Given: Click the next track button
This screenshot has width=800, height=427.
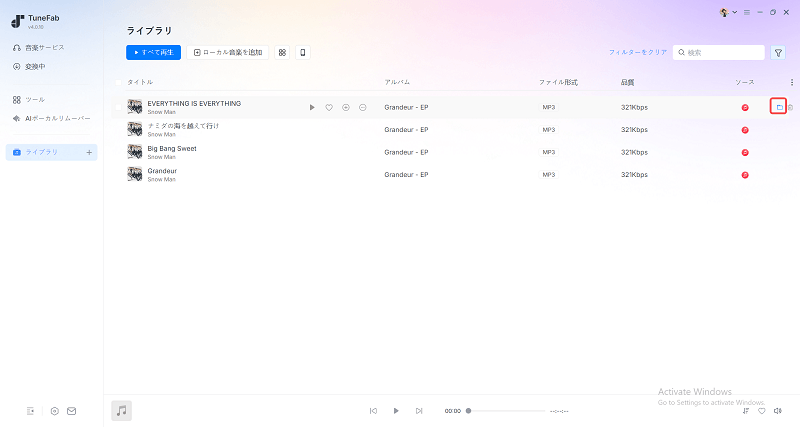Looking at the screenshot, I should click(419, 411).
